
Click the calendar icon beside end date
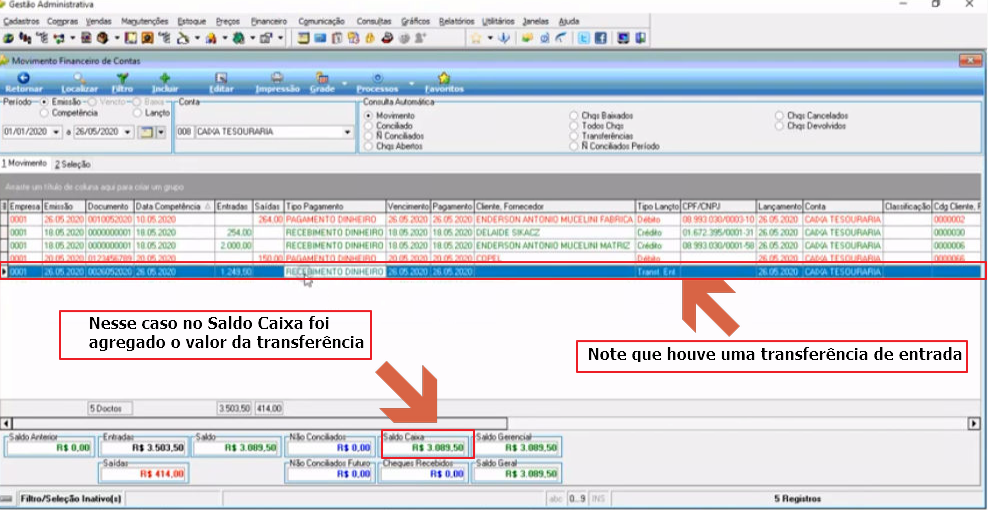146,132
